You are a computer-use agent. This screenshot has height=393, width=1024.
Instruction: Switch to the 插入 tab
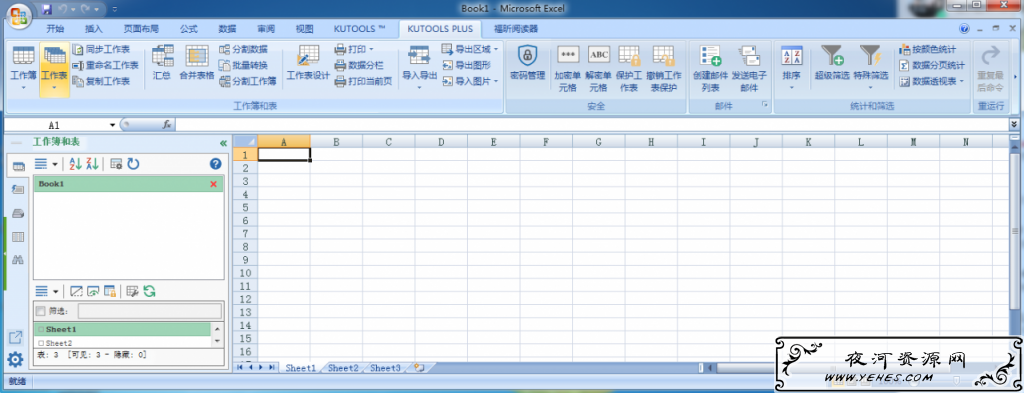[x=94, y=29]
